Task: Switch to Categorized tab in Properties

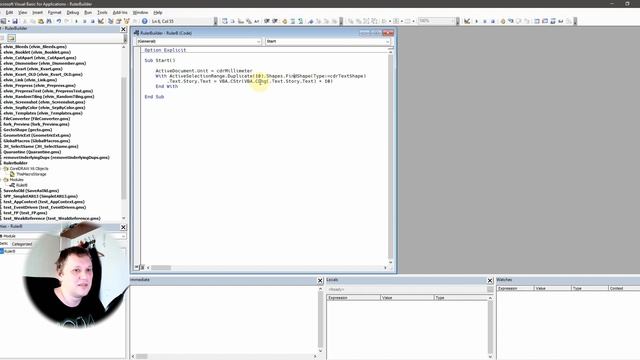Action: (x=22, y=244)
